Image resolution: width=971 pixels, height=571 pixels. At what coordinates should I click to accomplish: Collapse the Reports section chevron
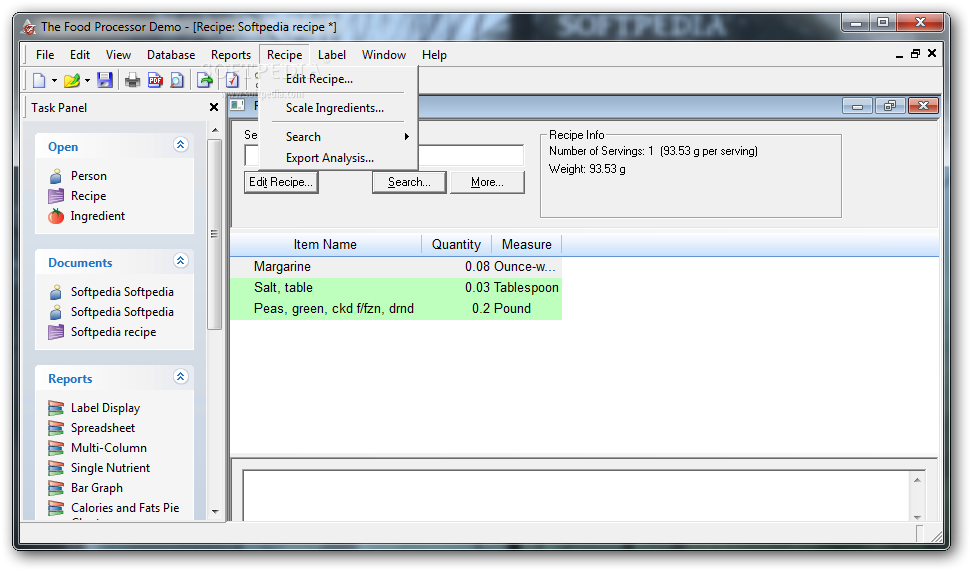coord(180,377)
